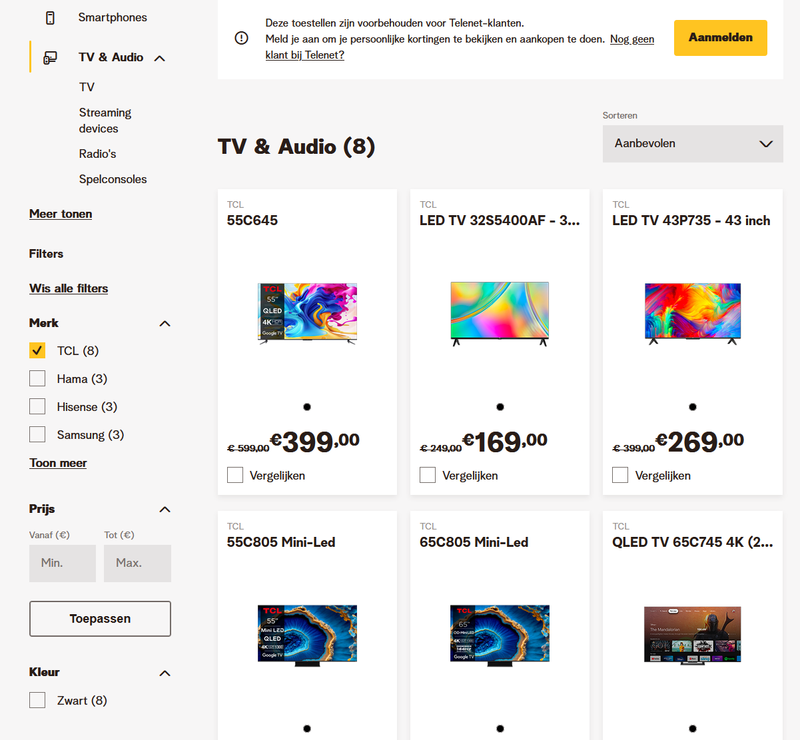Click the warning info icon in banner
This screenshot has width=800, height=740.
tap(241, 38)
